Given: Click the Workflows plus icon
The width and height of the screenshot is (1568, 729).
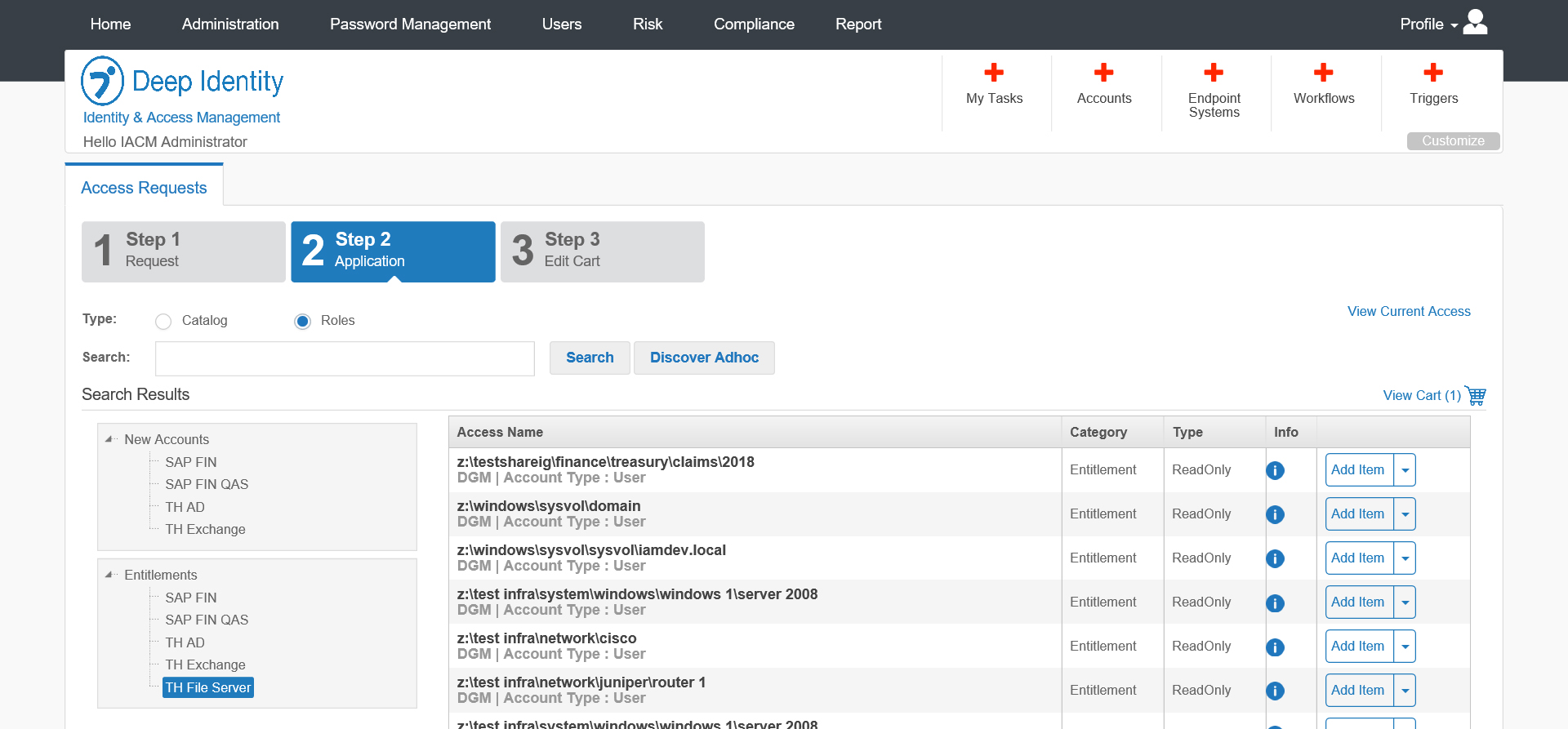Looking at the screenshot, I should 1323,73.
